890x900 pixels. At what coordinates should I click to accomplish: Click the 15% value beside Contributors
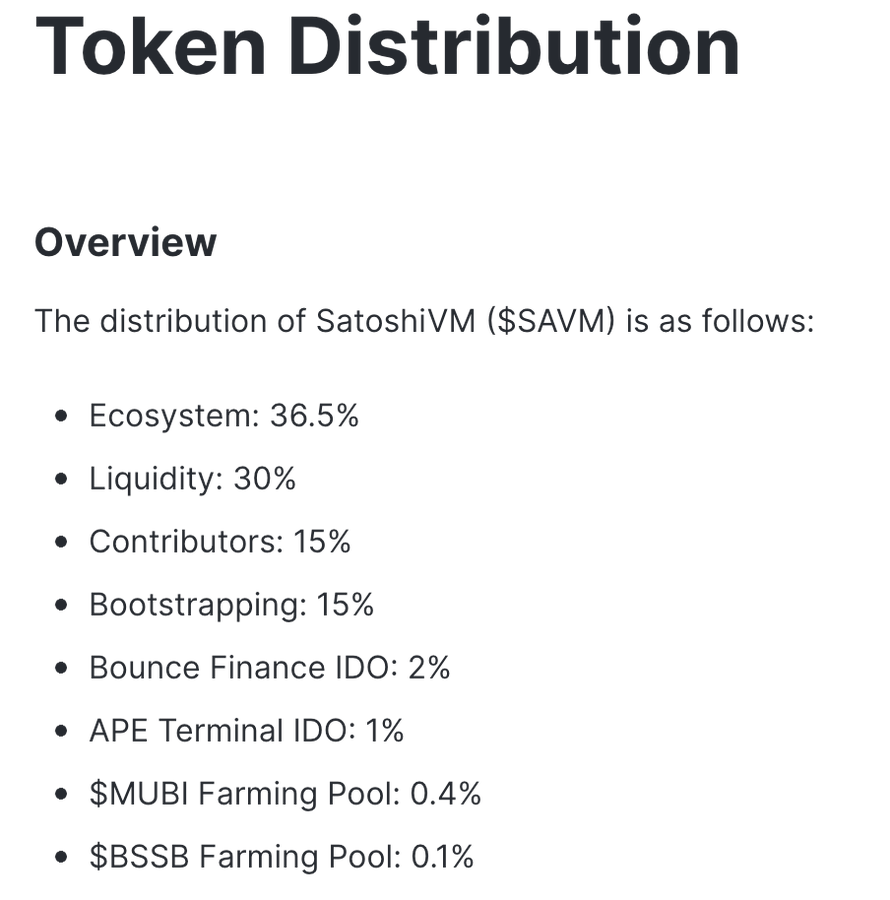coord(322,542)
